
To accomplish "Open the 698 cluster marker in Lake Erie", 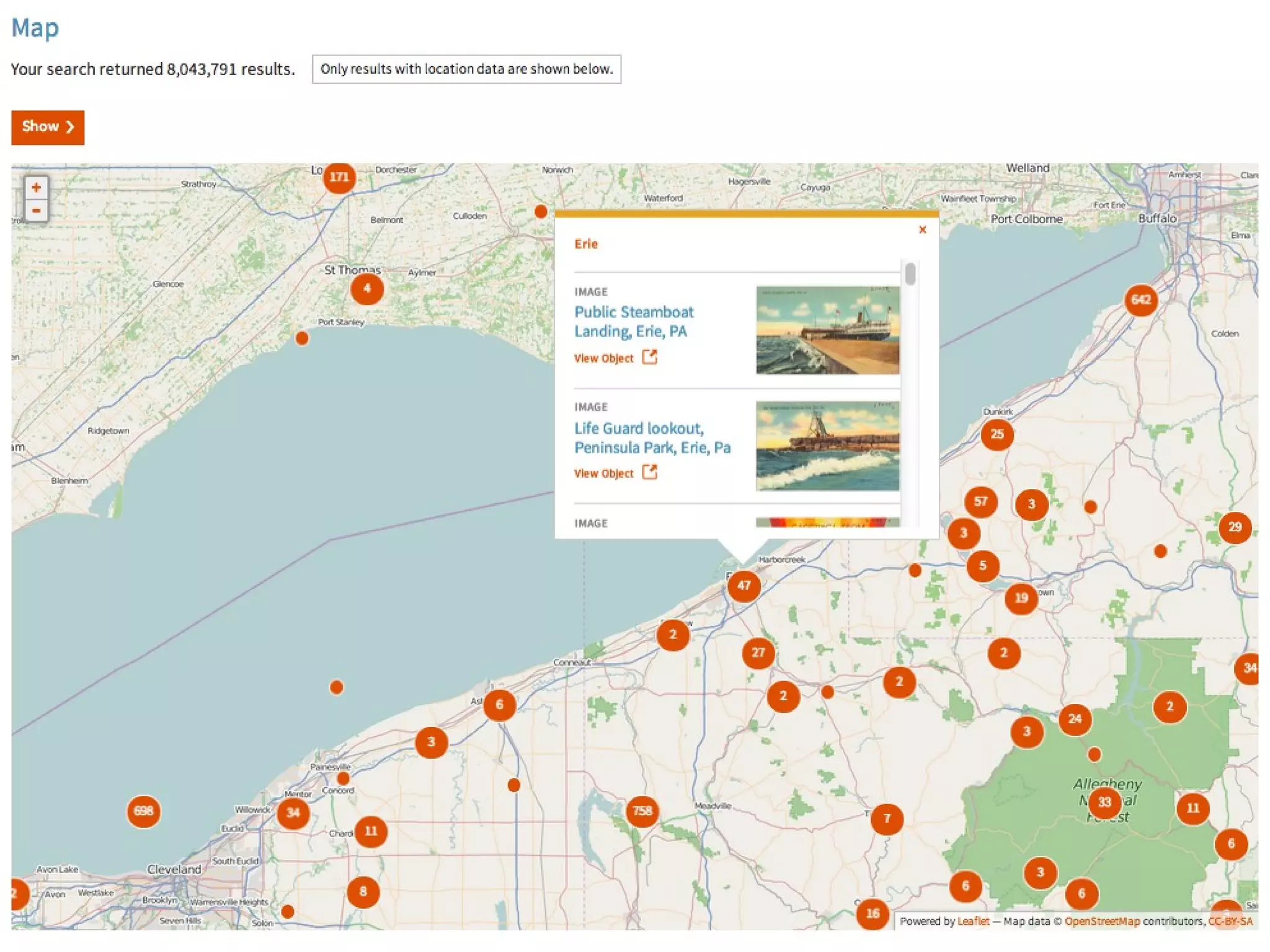I will click(143, 811).
